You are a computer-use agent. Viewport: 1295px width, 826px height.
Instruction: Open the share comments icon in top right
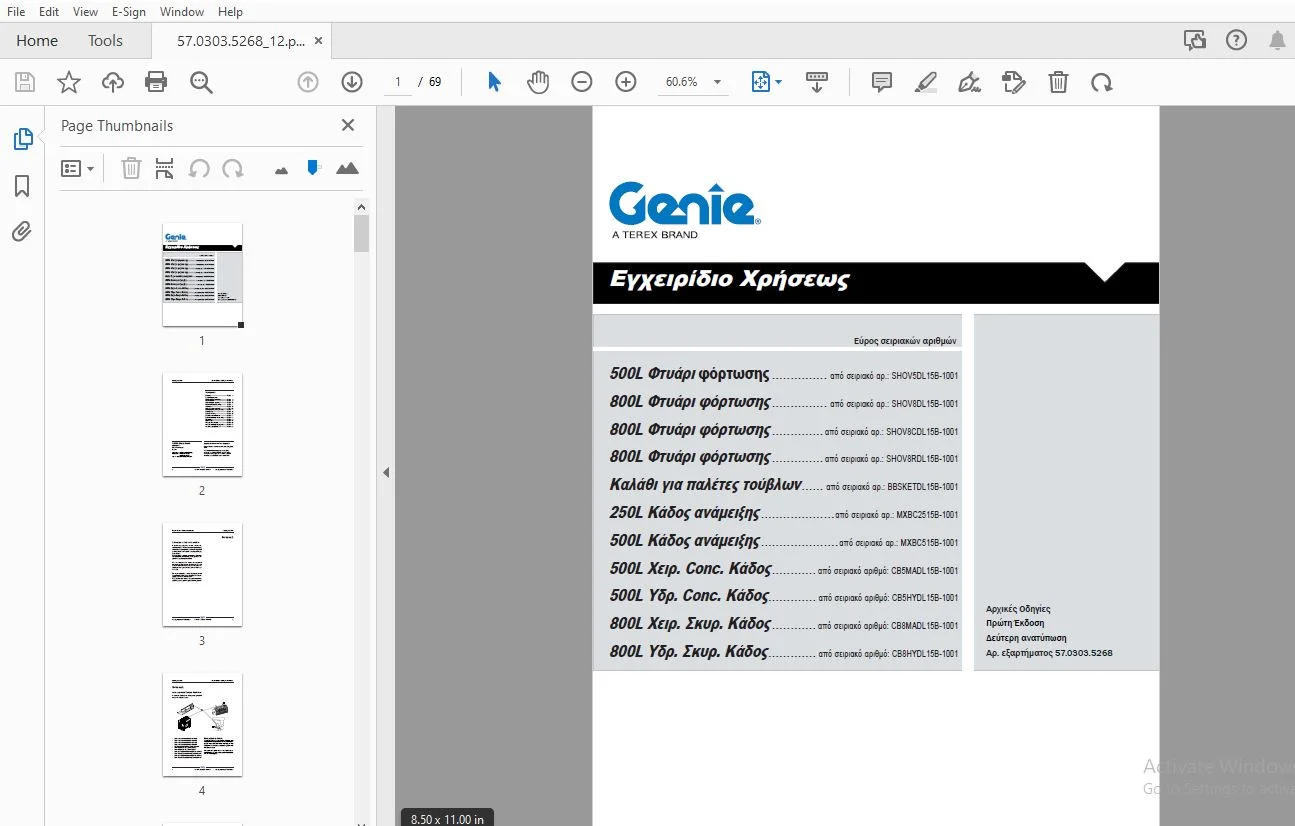click(x=1195, y=41)
